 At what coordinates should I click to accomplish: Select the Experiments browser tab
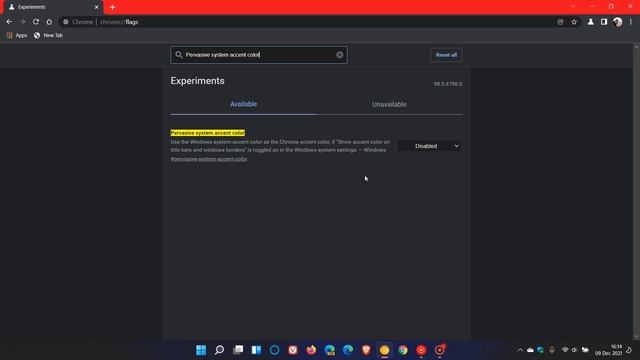click(53, 7)
